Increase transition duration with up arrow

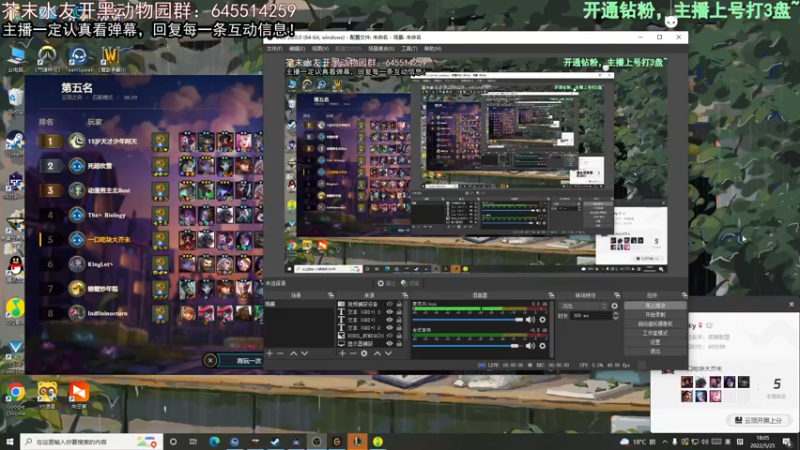[615, 313]
